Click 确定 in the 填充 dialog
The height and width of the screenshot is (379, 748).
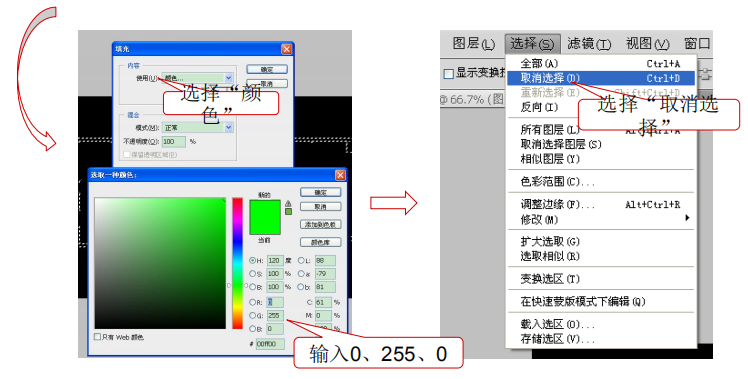[267, 69]
